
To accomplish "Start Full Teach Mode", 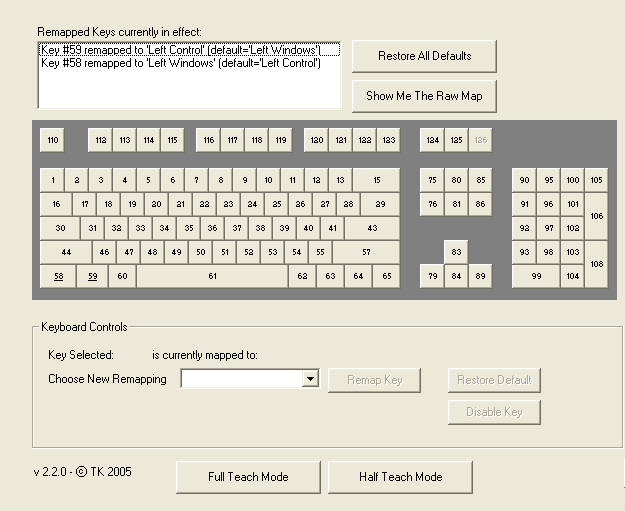I will click(248, 477).
